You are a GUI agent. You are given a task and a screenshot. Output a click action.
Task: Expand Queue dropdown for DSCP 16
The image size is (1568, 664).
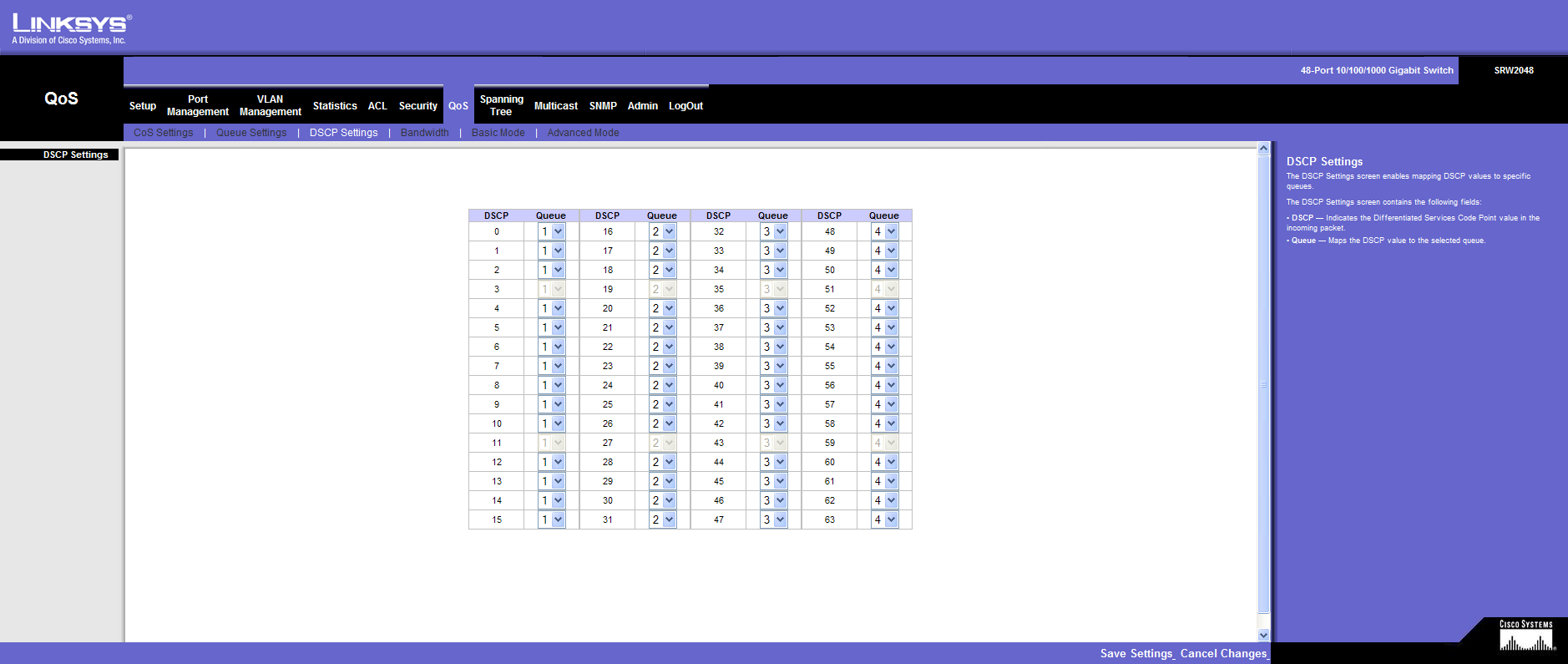(662, 231)
